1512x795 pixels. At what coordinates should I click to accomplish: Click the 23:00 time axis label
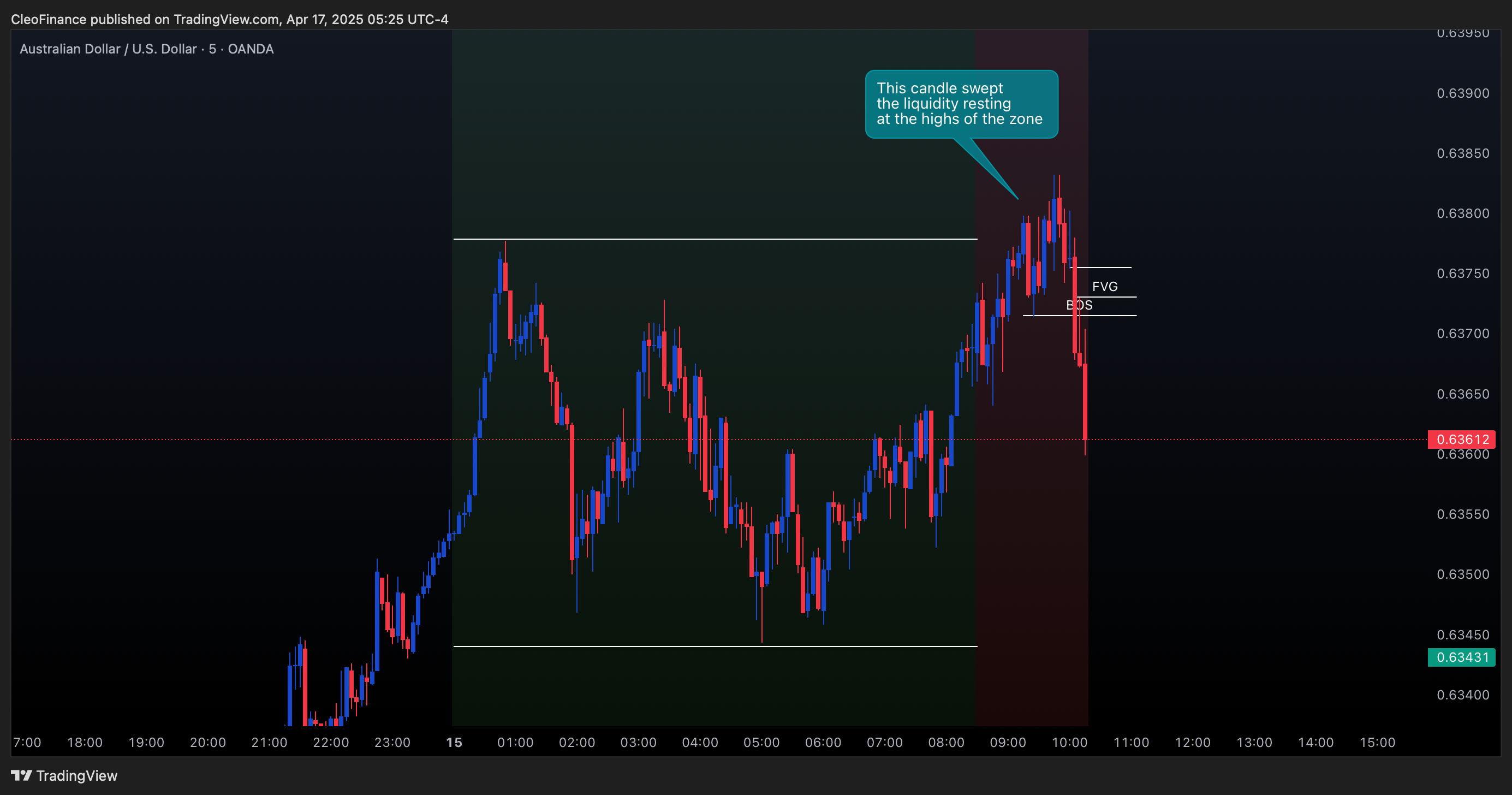(x=392, y=742)
